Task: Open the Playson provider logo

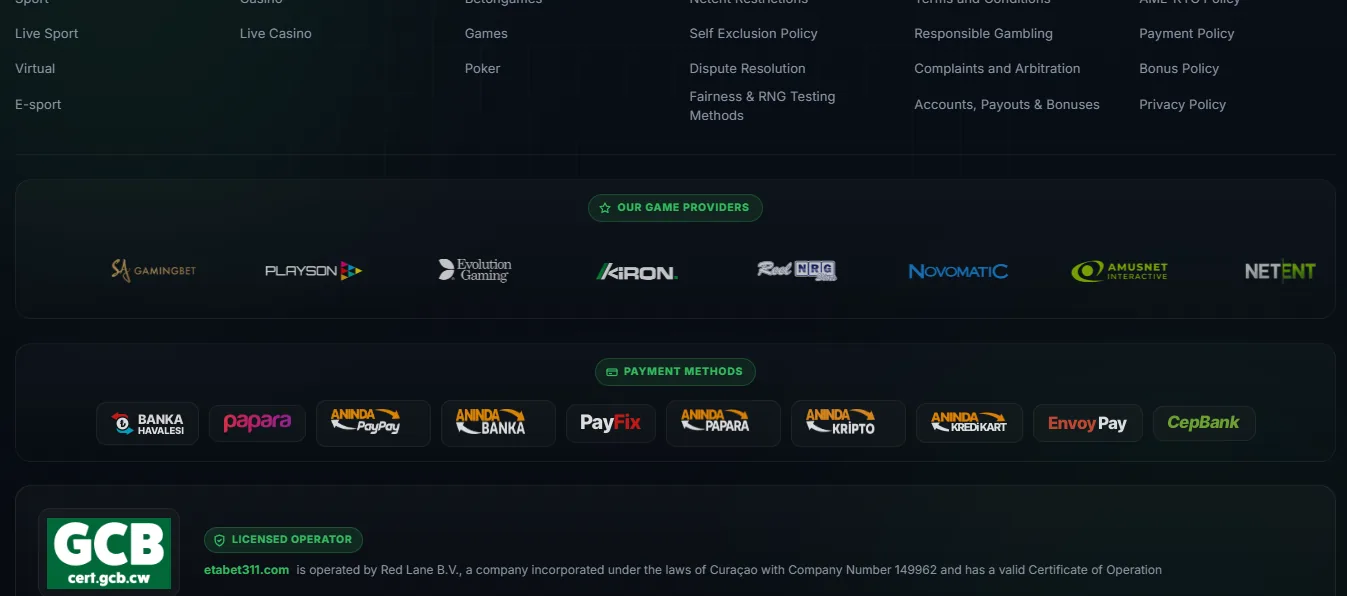Action: coord(313,270)
